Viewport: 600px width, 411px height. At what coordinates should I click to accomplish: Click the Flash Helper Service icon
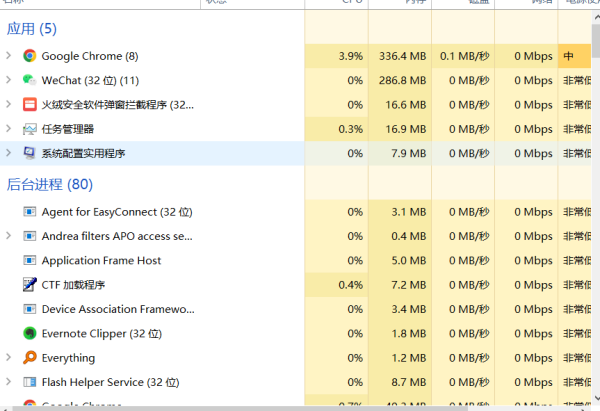pos(29,382)
